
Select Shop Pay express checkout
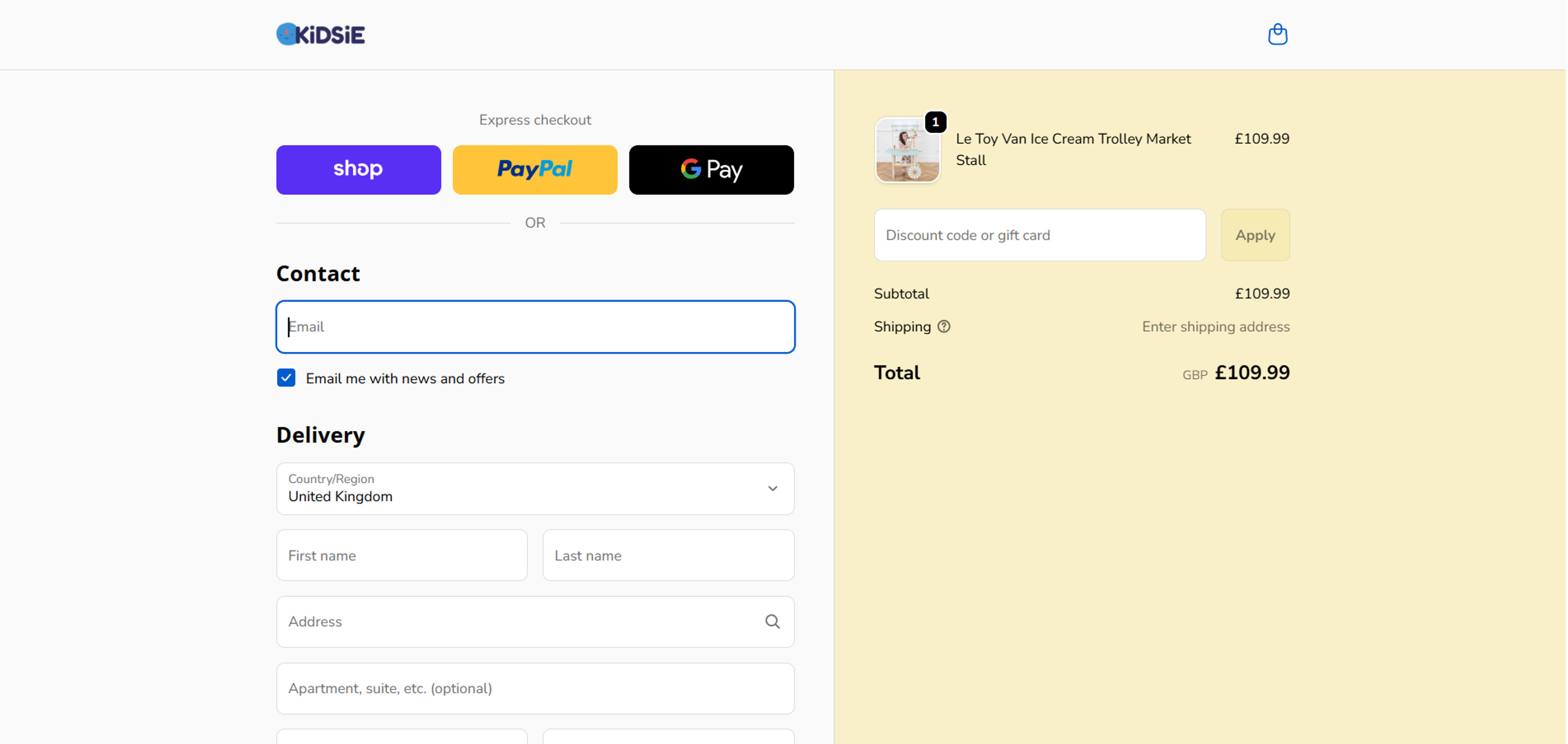pos(358,170)
